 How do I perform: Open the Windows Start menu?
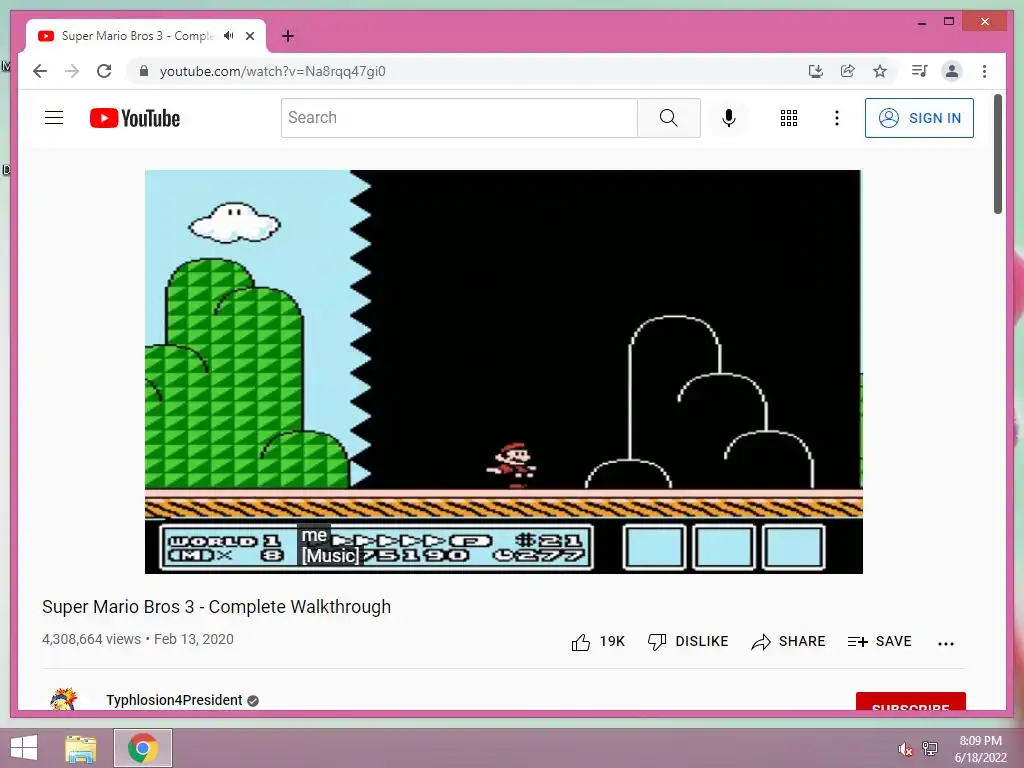[x=24, y=748]
